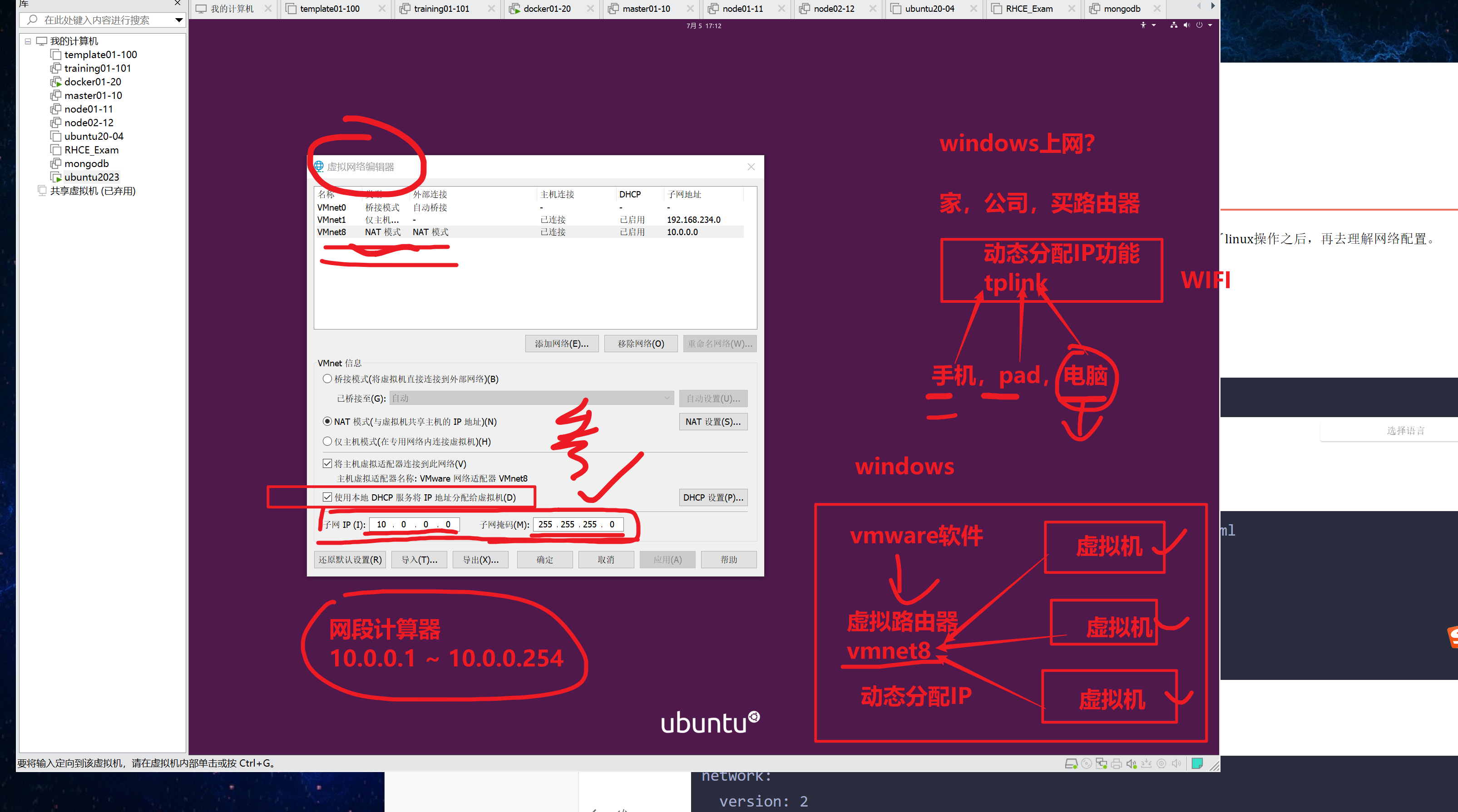Collapse the 我的计算机 tree node

(x=28, y=41)
